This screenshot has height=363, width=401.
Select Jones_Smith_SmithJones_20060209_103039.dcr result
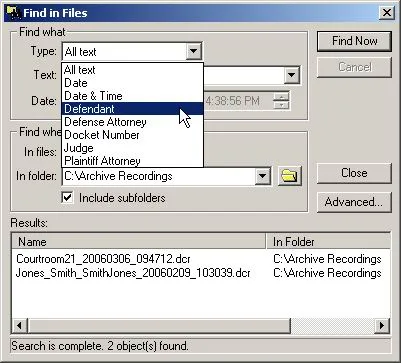click(x=133, y=273)
